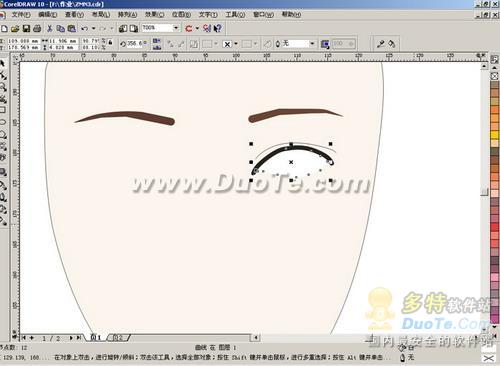Open the outline width 无 dropdown
The height and width of the screenshot is (366, 500).
point(312,43)
